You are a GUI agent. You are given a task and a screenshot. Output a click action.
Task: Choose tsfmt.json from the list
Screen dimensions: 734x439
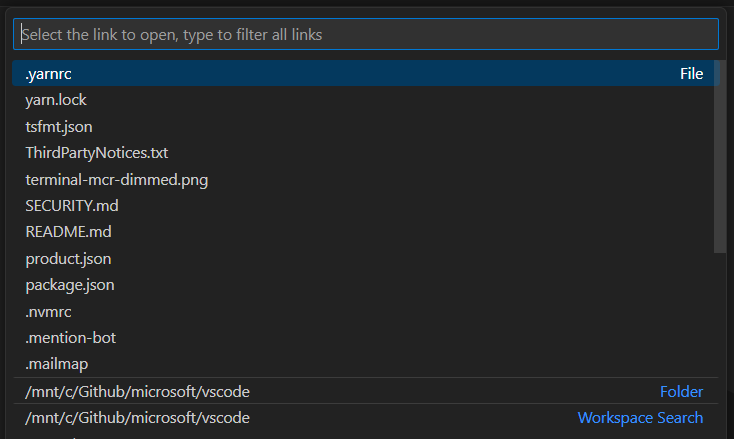[59, 126]
